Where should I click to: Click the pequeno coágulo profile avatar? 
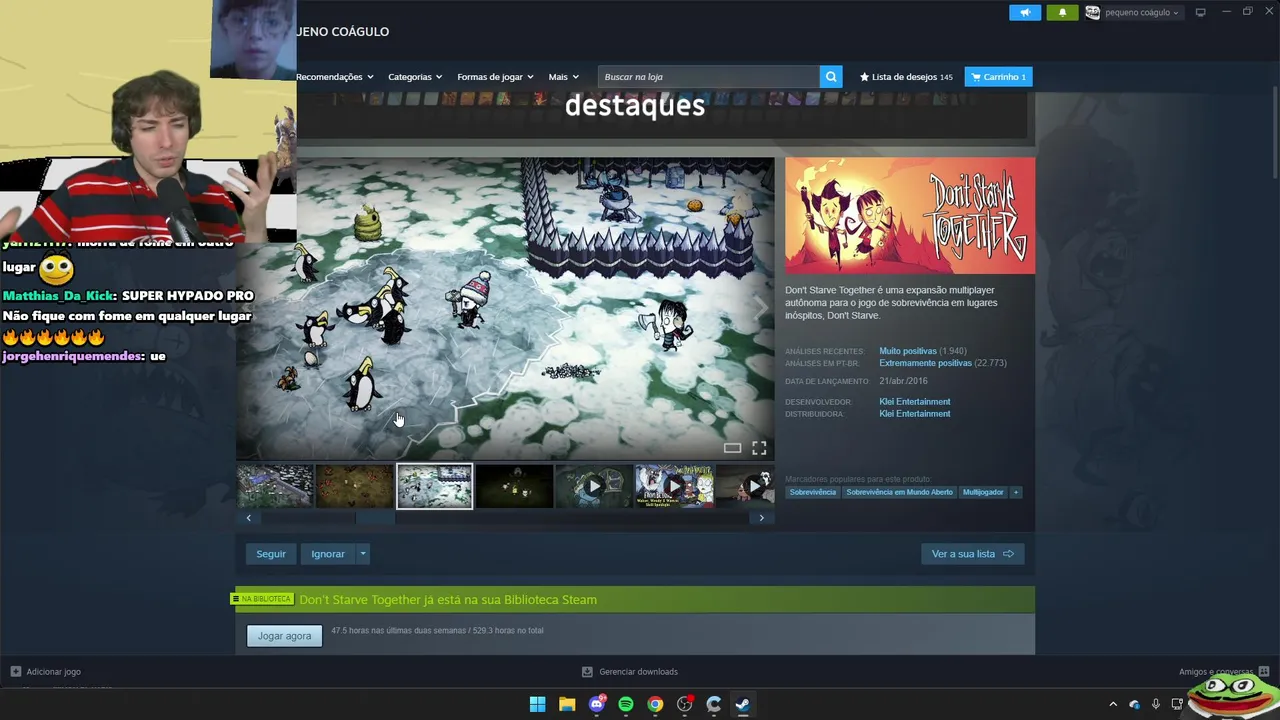pyautogui.click(x=1092, y=12)
